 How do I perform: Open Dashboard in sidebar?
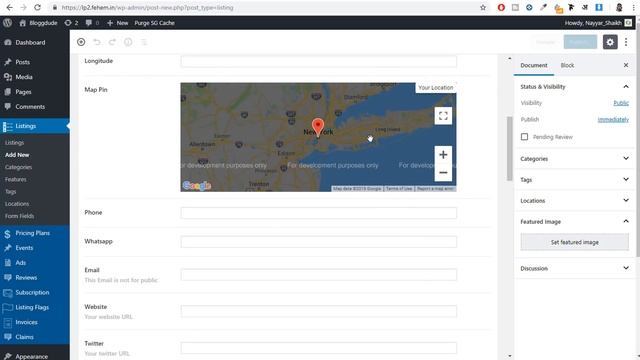tap(30, 42)
